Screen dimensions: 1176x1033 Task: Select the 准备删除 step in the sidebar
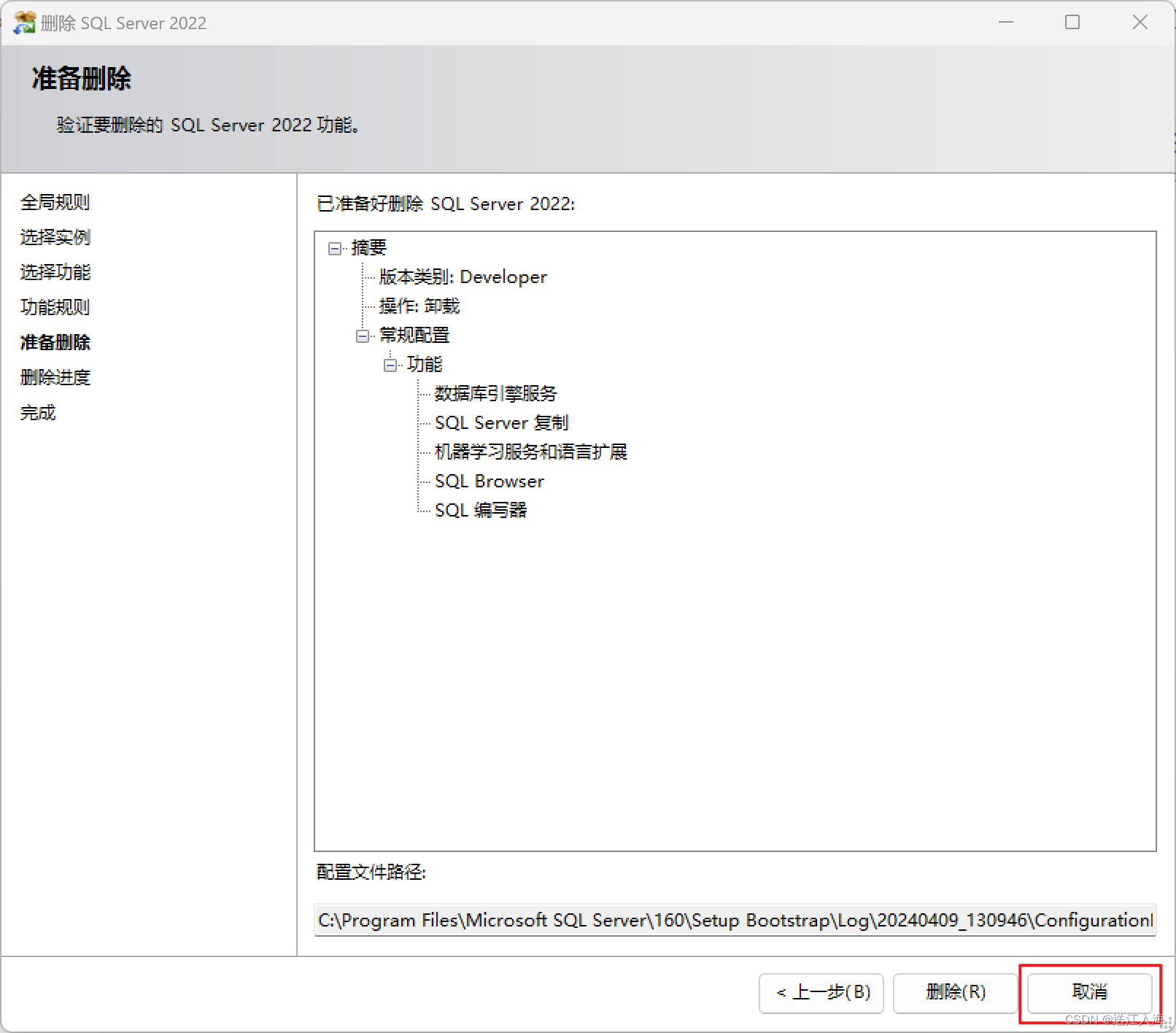[x=55, y=342]
